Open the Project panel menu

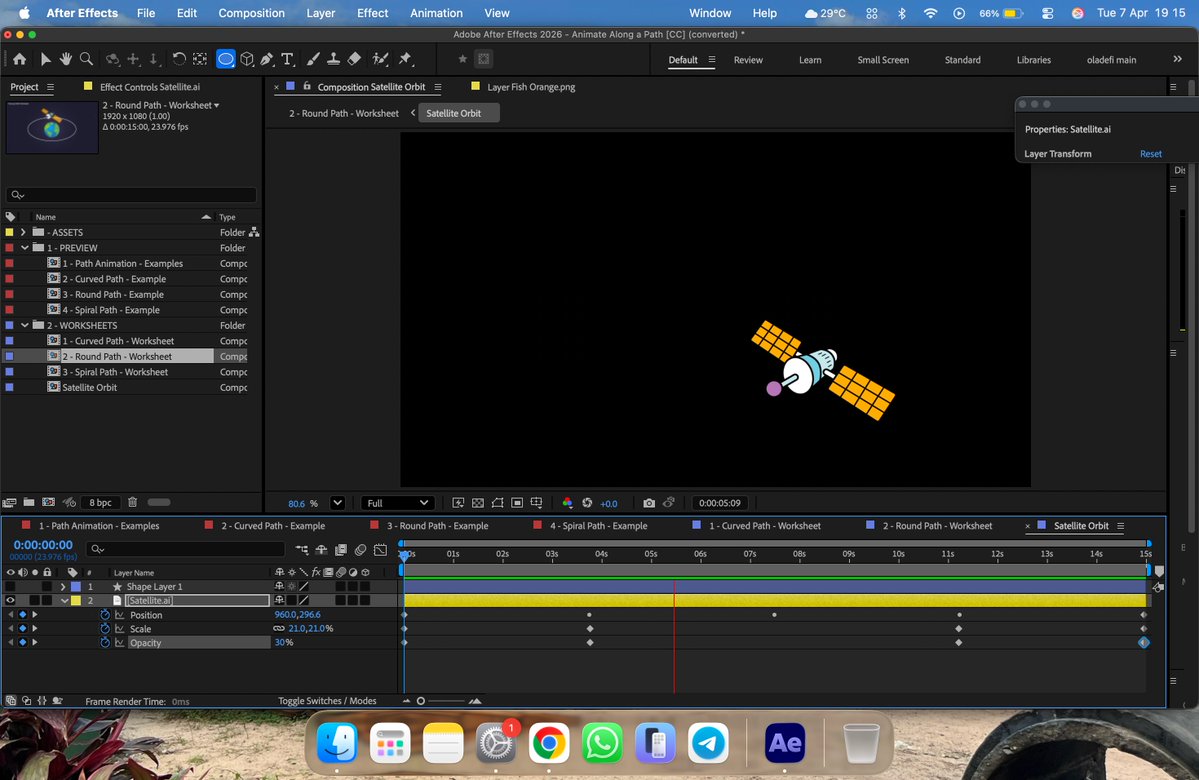pos(50,87)
